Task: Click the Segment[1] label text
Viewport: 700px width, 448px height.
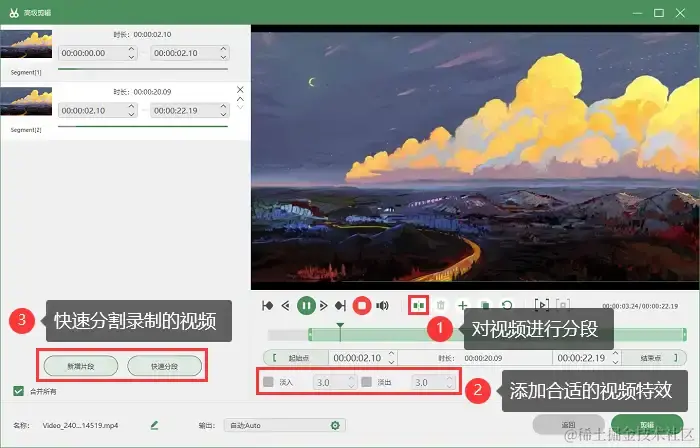Action: point(26,72)
